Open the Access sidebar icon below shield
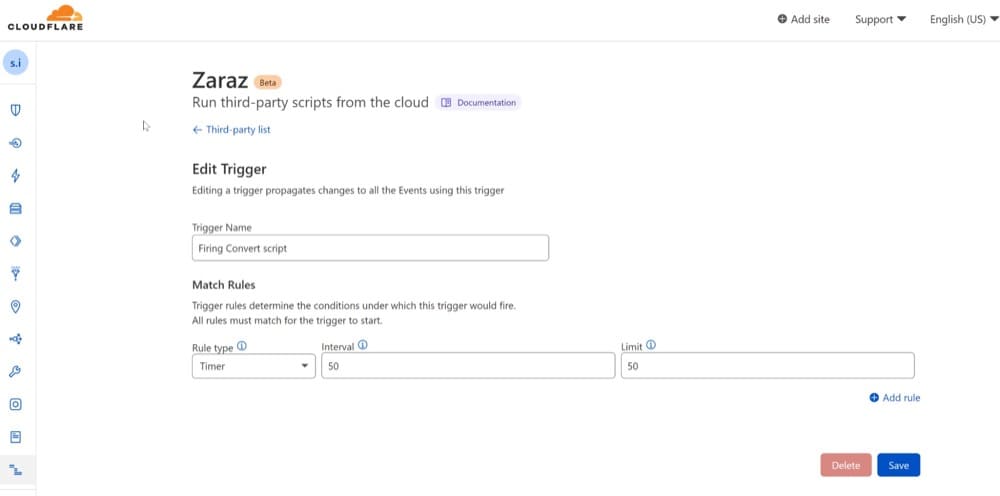The image size is (1000, 496). pyautogui.click(x=15, y=143)
